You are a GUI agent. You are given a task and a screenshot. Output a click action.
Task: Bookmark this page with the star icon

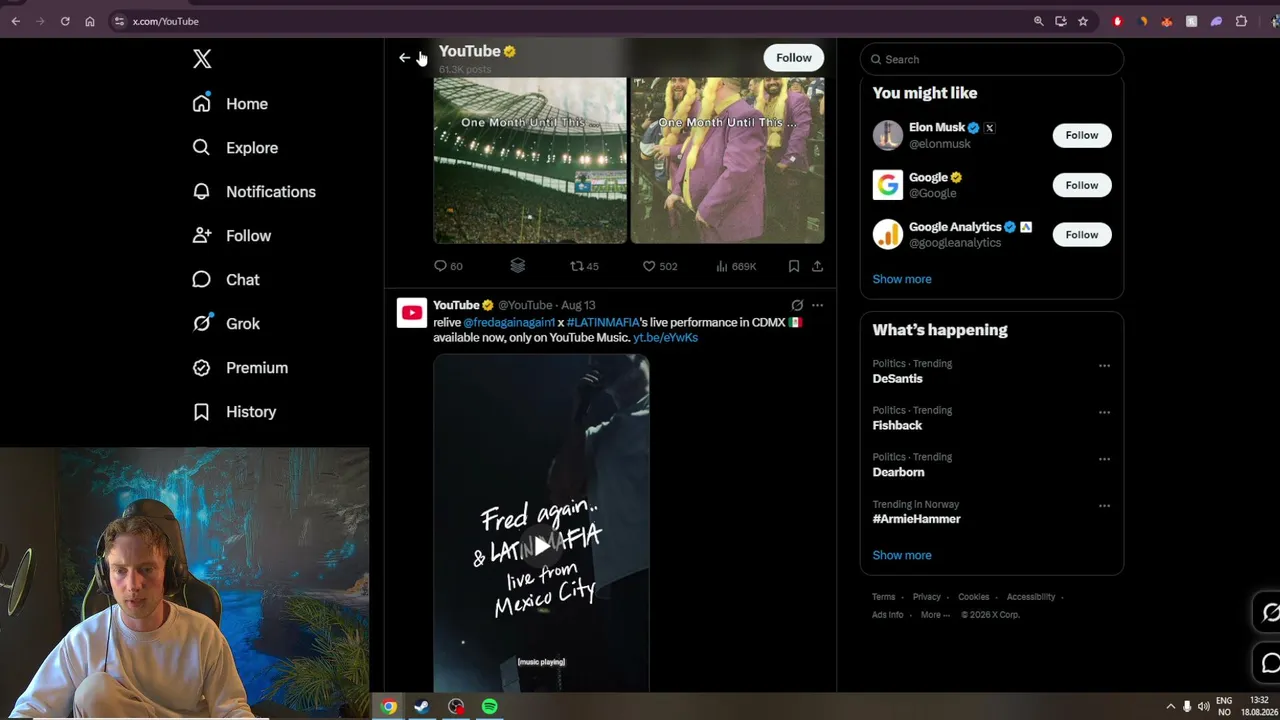coord(1083,21)
